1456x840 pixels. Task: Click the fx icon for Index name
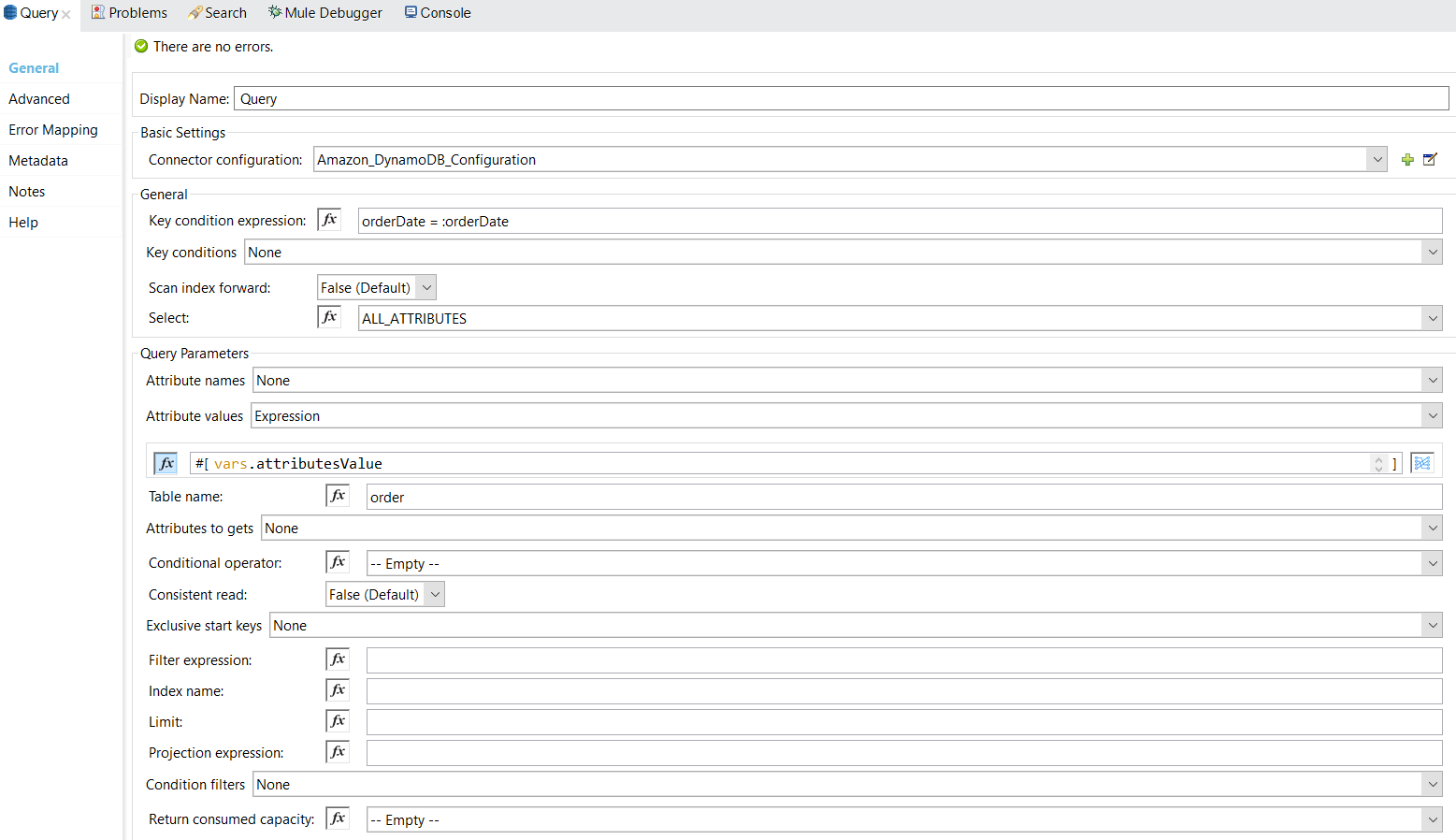point(338,689)
